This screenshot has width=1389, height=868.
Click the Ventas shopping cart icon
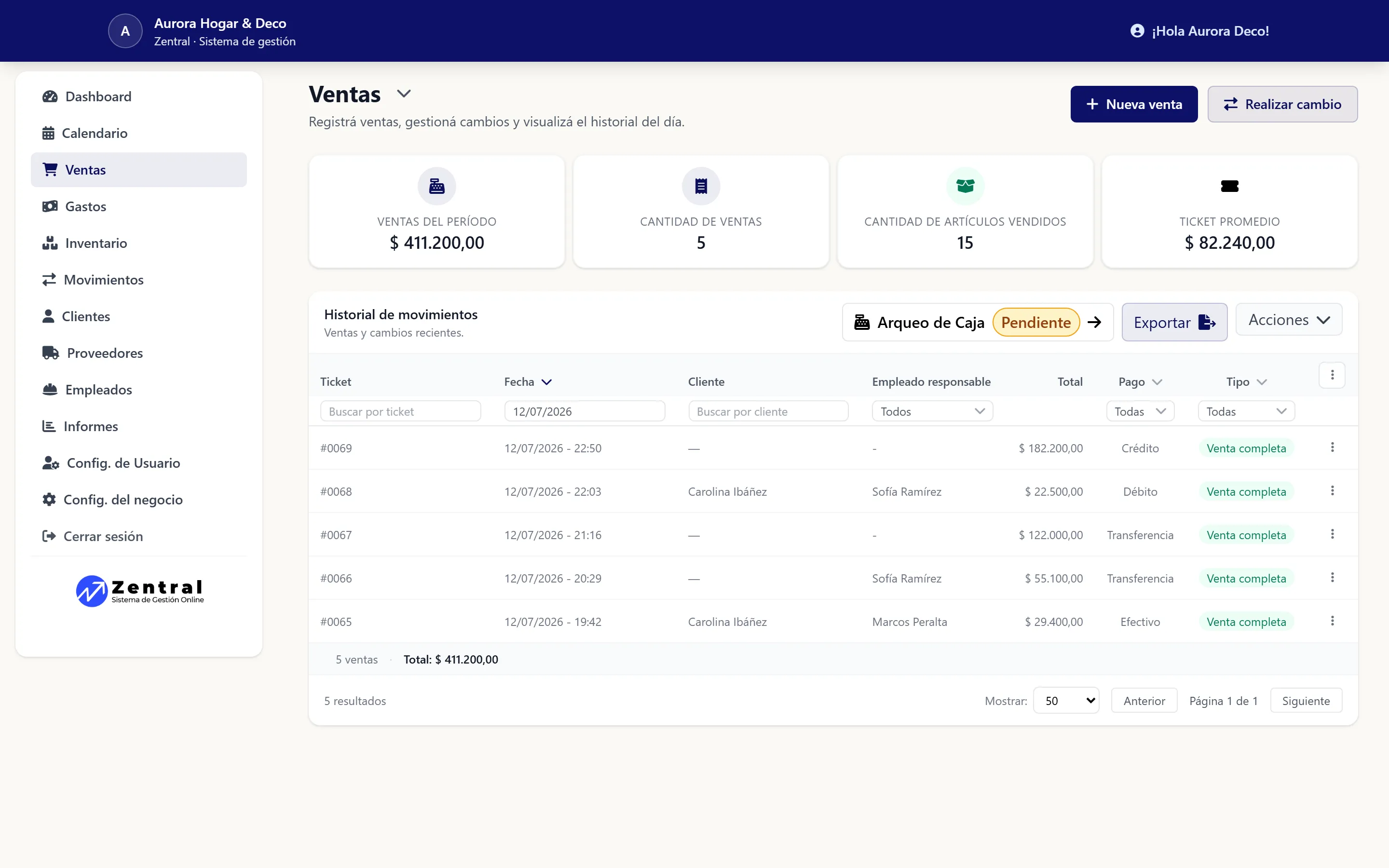tap(50, 169)
